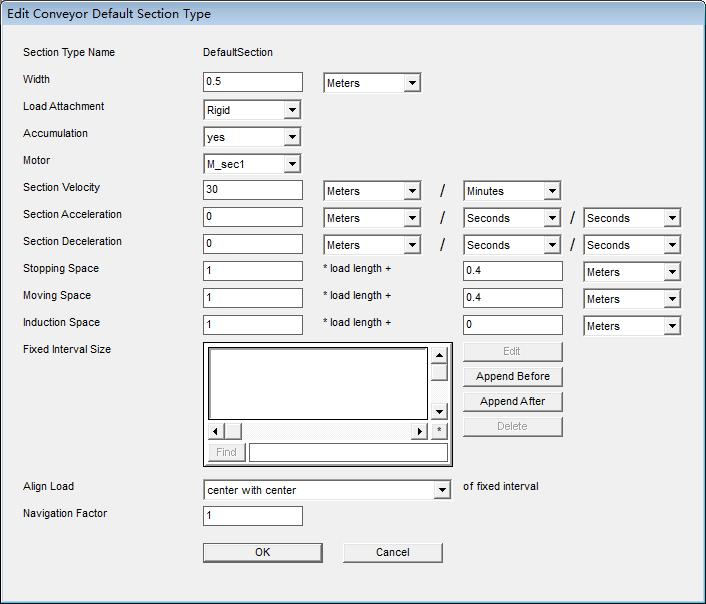This screenshot has width=706, height=604.
Task: Click the list scroll-up arrow
Action: tap(439, 355)
